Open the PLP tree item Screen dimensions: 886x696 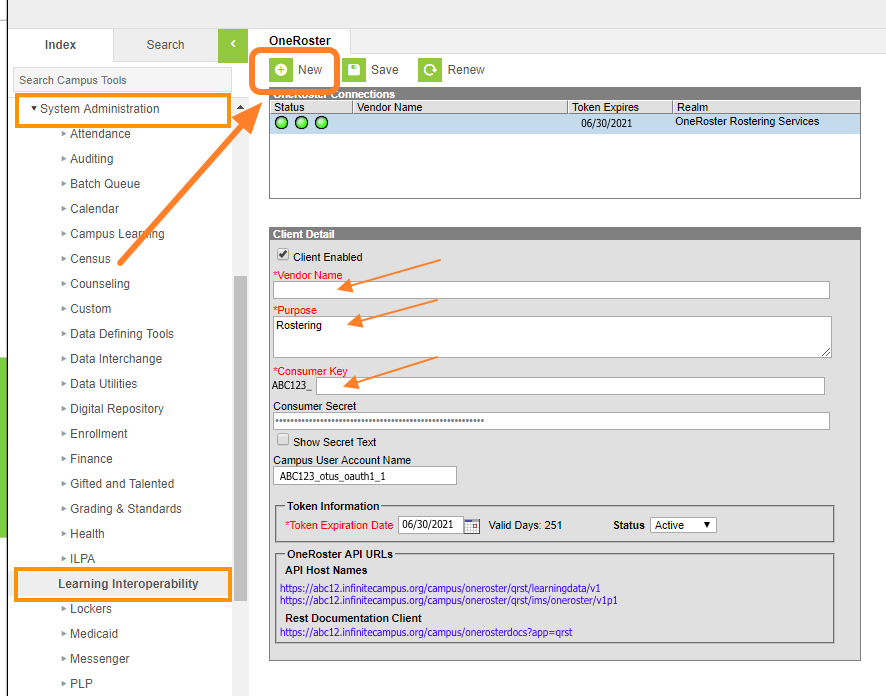[x=81, y=684]
